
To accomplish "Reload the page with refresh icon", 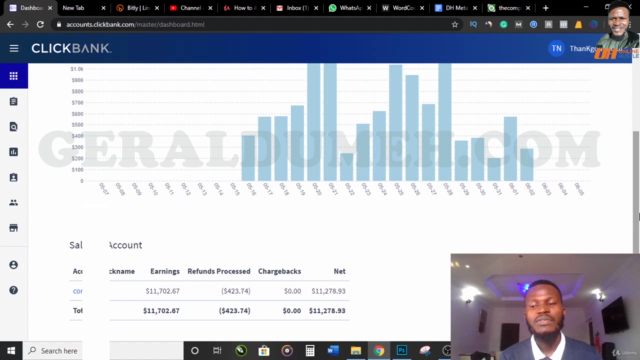I will point(40,24).
